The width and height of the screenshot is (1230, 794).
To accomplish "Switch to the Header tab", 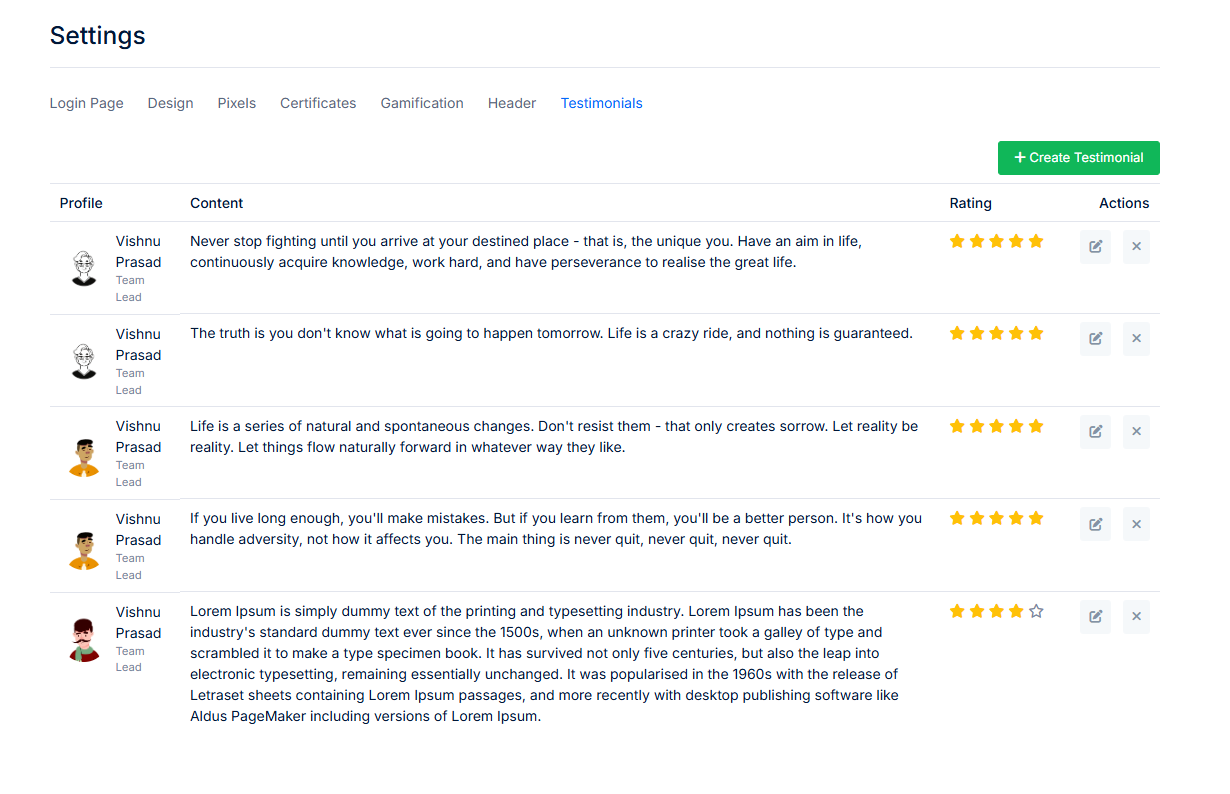I will [x=512, y=103].
